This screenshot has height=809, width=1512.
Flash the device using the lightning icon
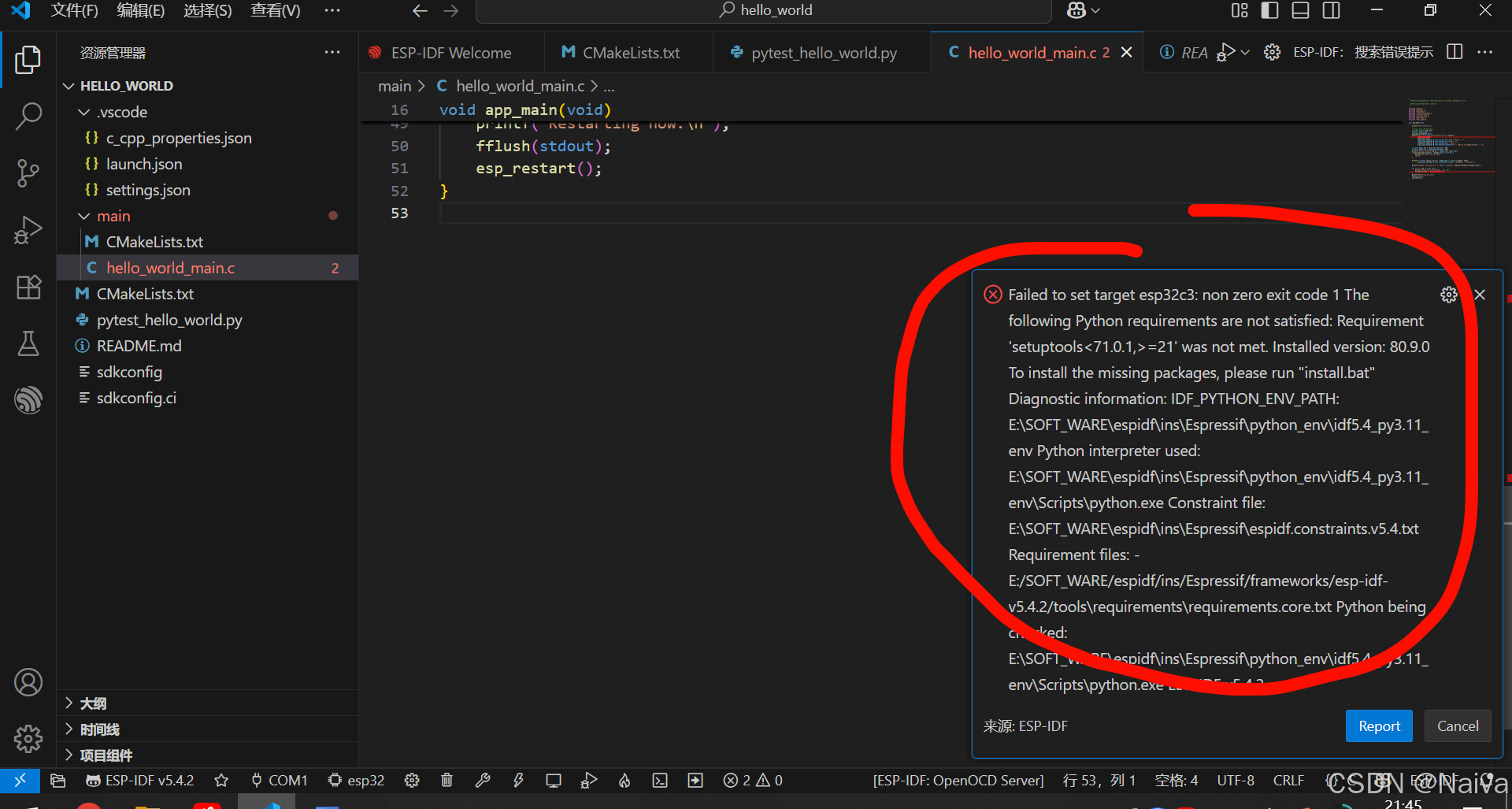click(x=518, y=780)
